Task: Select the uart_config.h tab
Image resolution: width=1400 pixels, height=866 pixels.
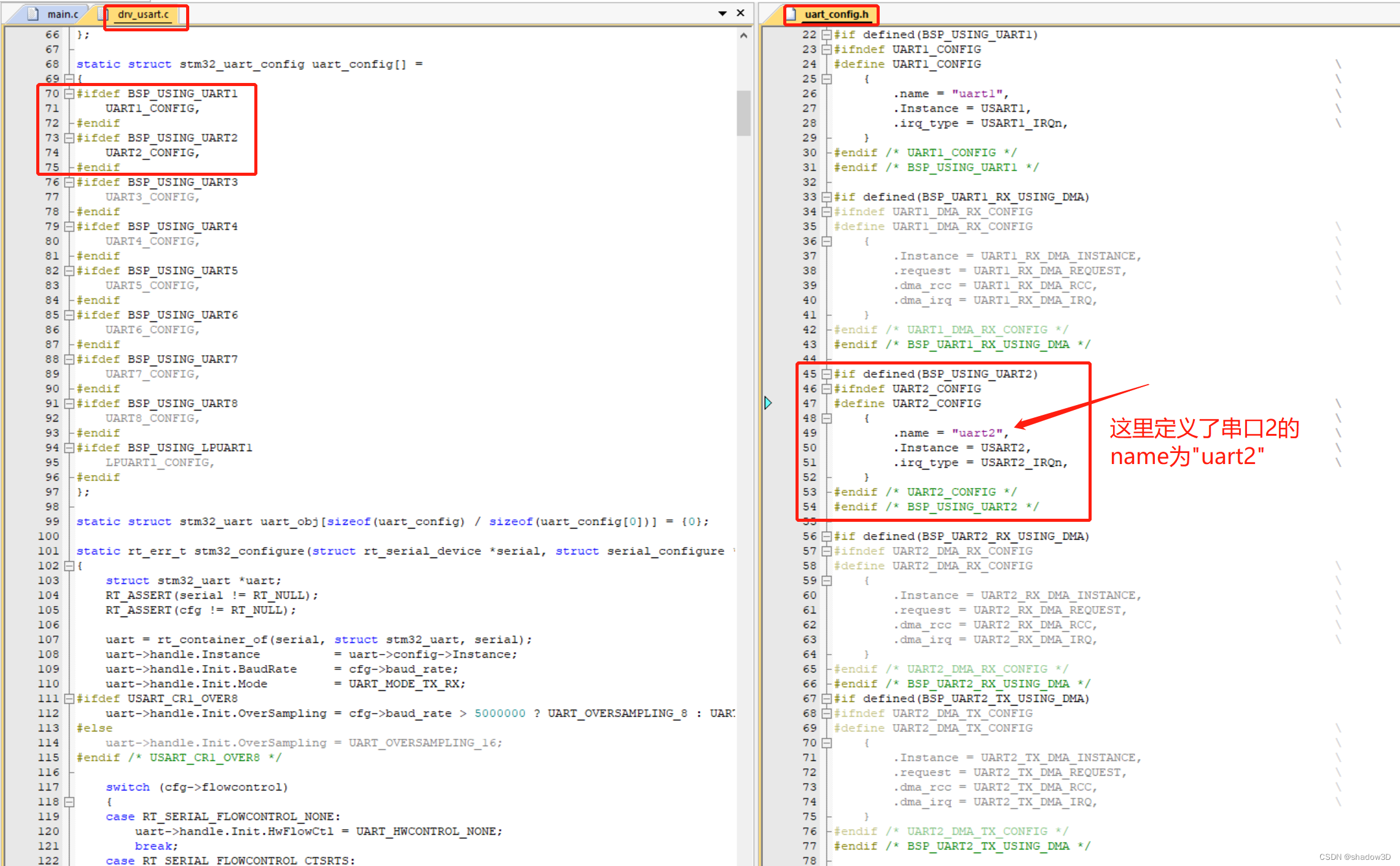Action: click(x=836, y=14)
